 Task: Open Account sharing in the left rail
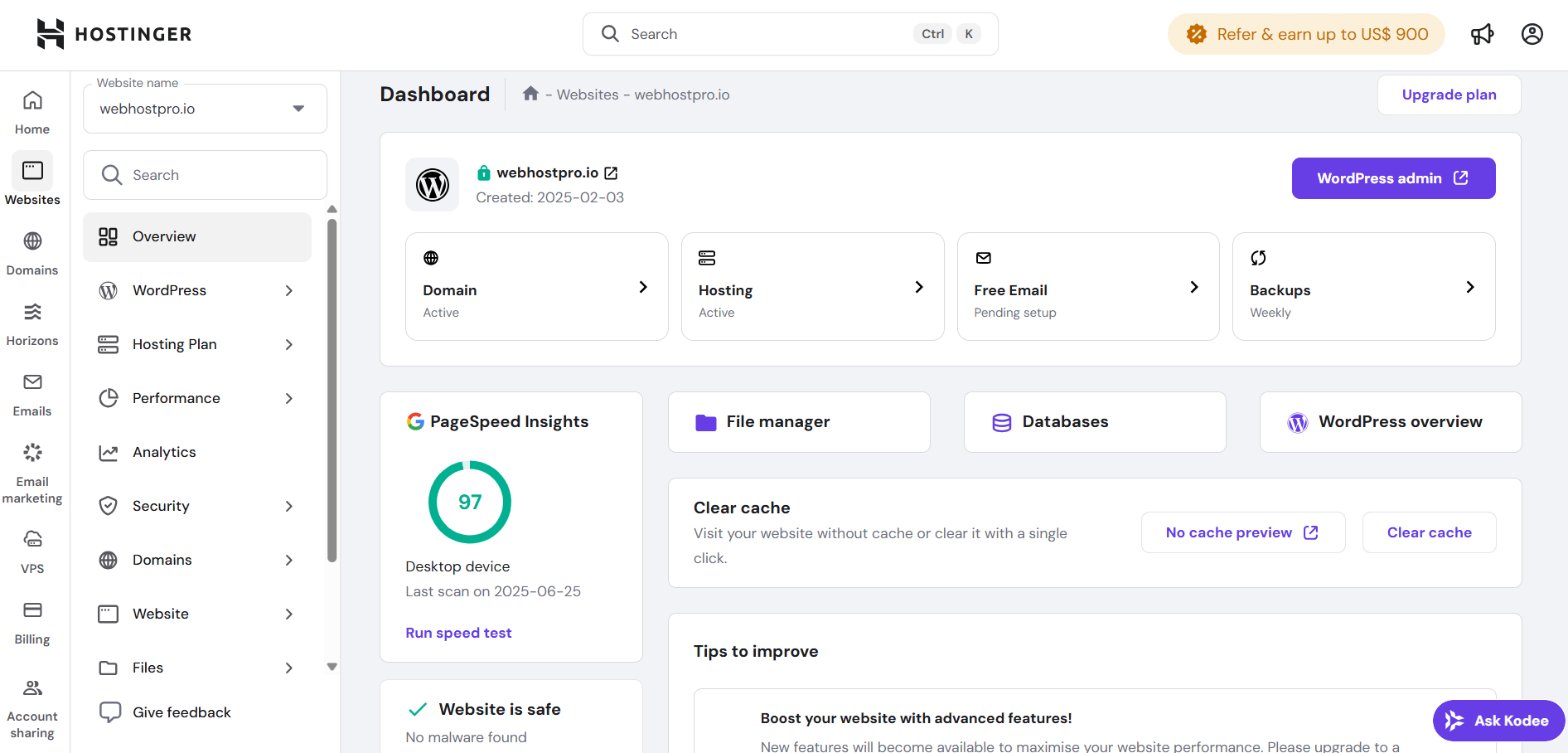(32, 709)
